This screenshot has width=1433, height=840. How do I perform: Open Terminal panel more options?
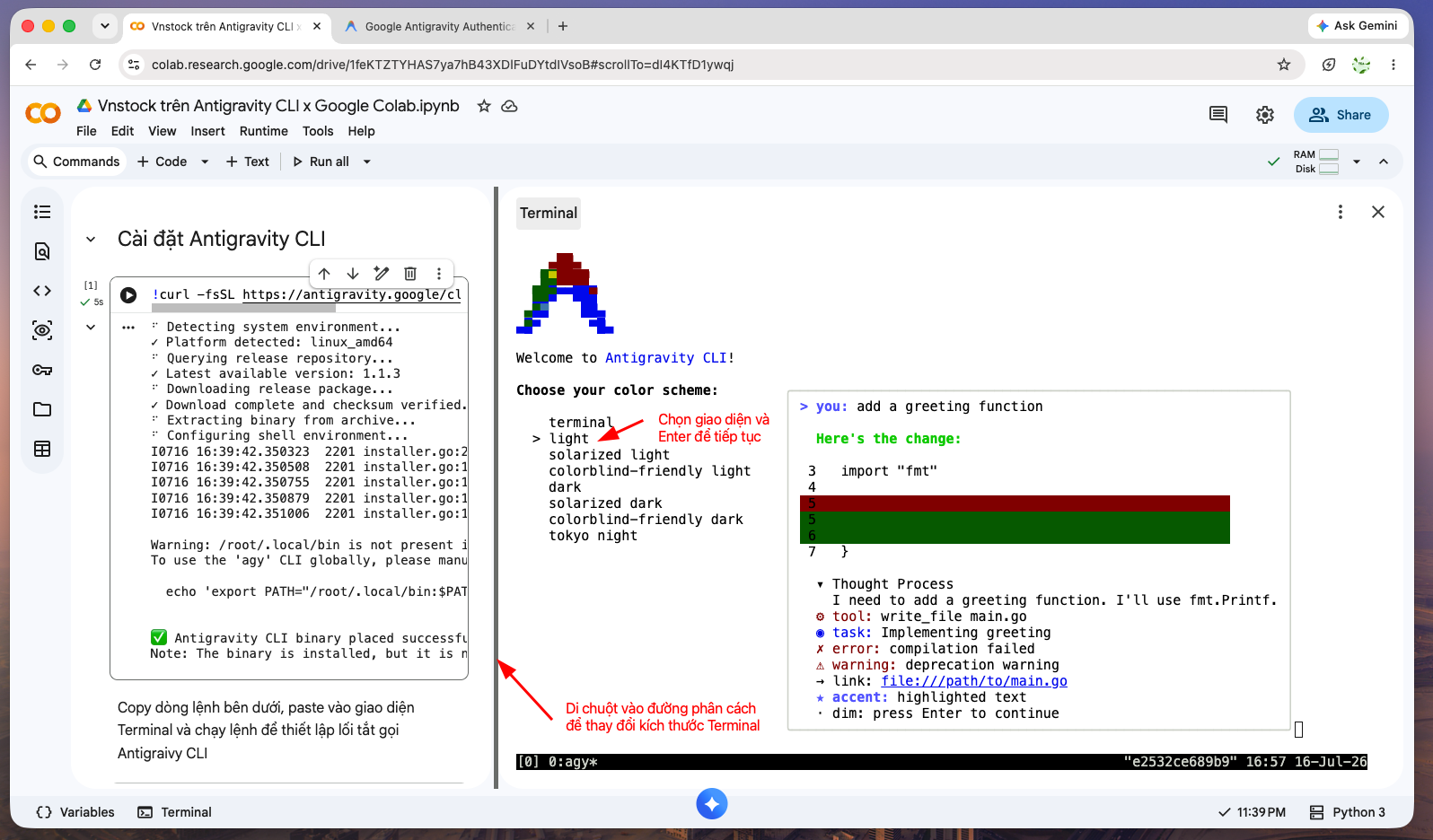(x=1341, y=212)
